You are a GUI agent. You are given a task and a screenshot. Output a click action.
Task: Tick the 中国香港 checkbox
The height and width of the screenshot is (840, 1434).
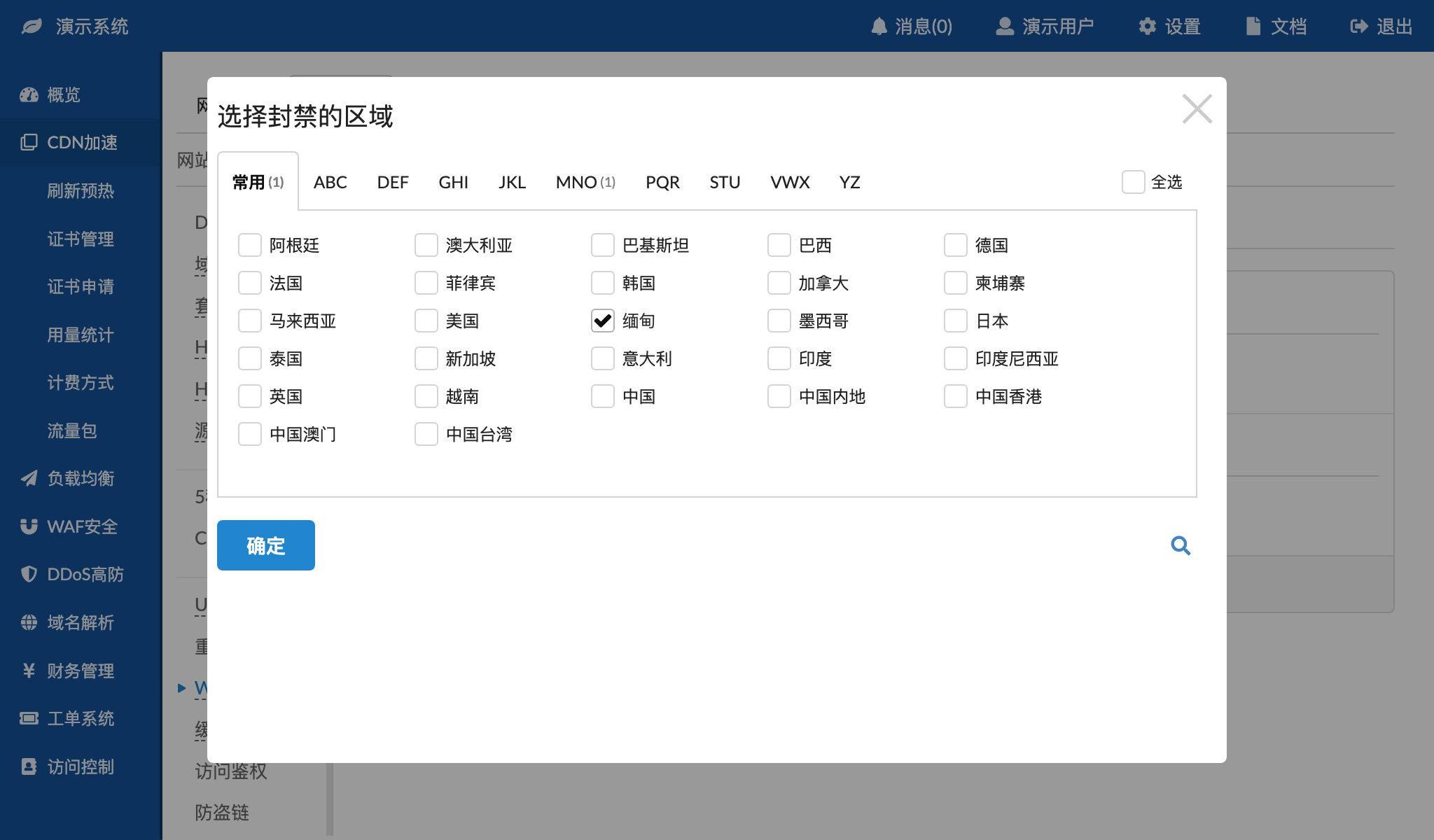[x=956, y=396]
